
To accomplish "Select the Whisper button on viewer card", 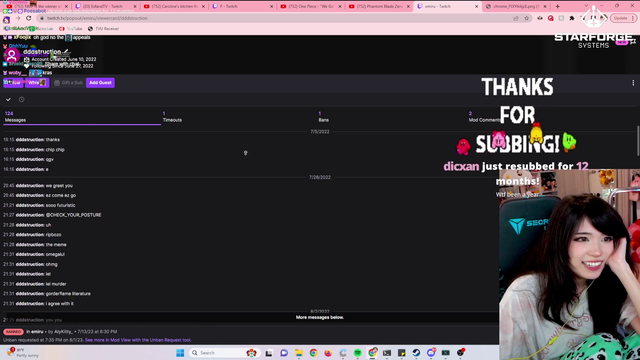I will click(x=37, y=83).
